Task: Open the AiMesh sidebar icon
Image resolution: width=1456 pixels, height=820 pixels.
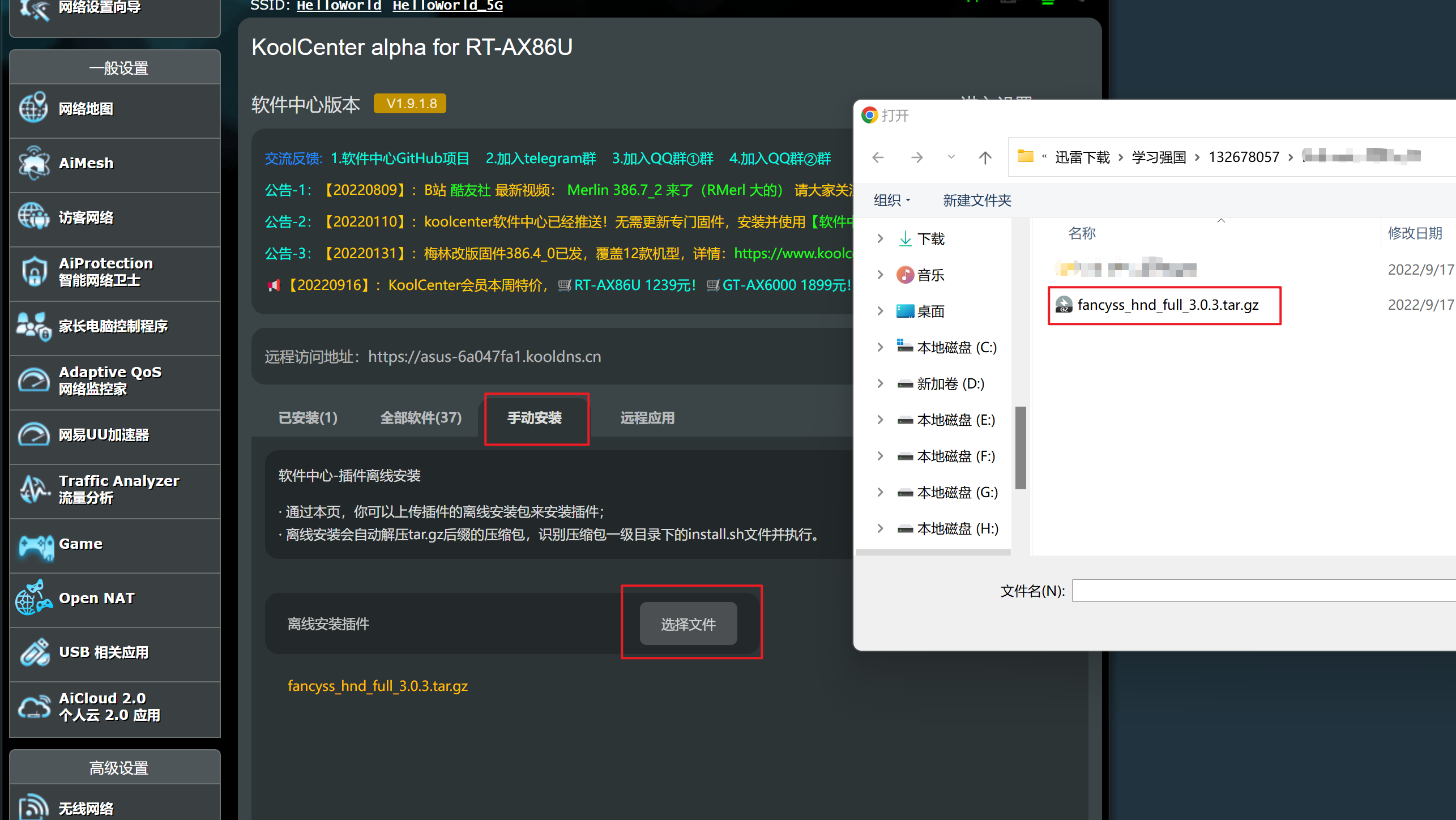Action: tap(33, 163)
